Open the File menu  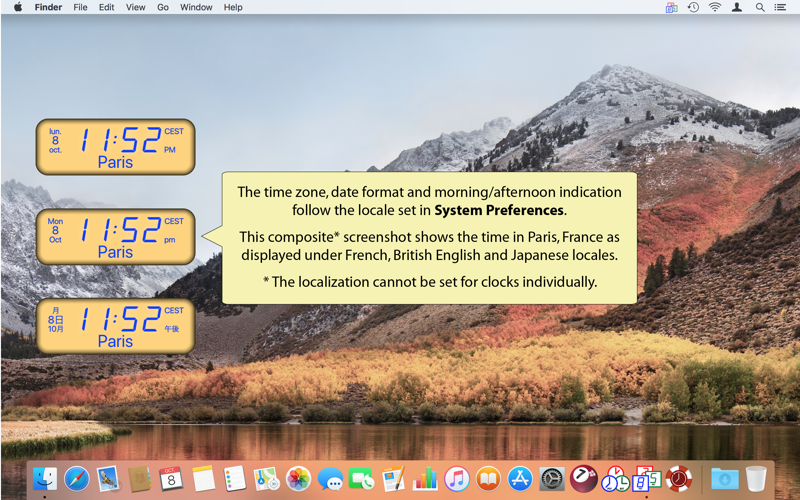point(80,7)
